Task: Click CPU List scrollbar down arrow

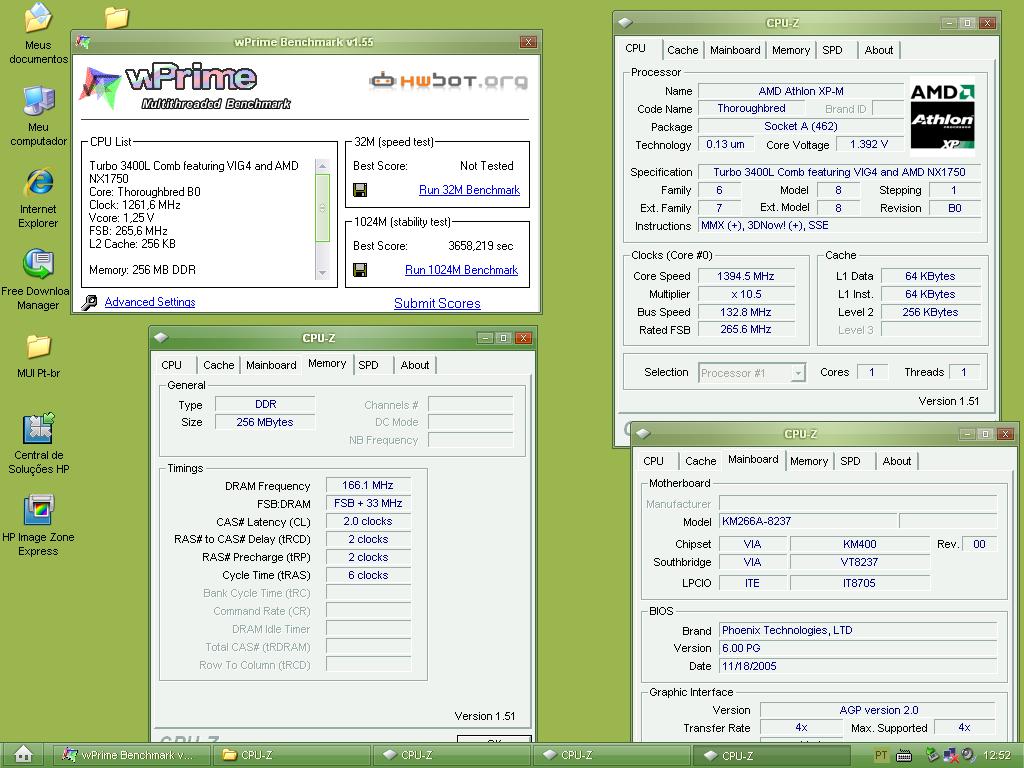Action: 323,272
